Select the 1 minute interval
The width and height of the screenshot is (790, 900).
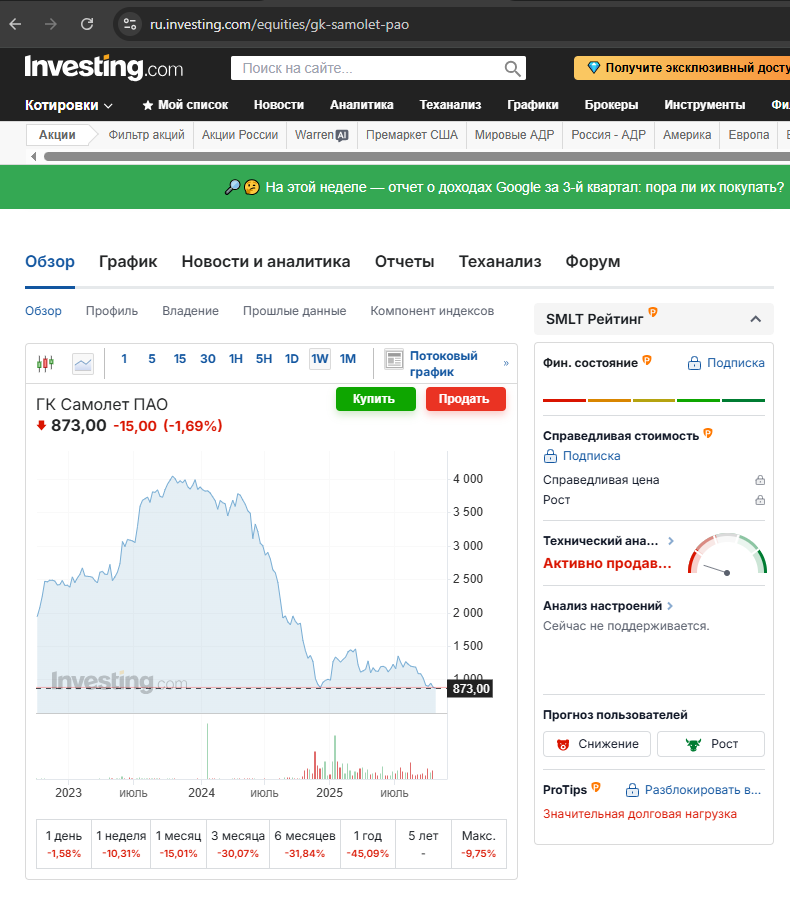(124, 359)
